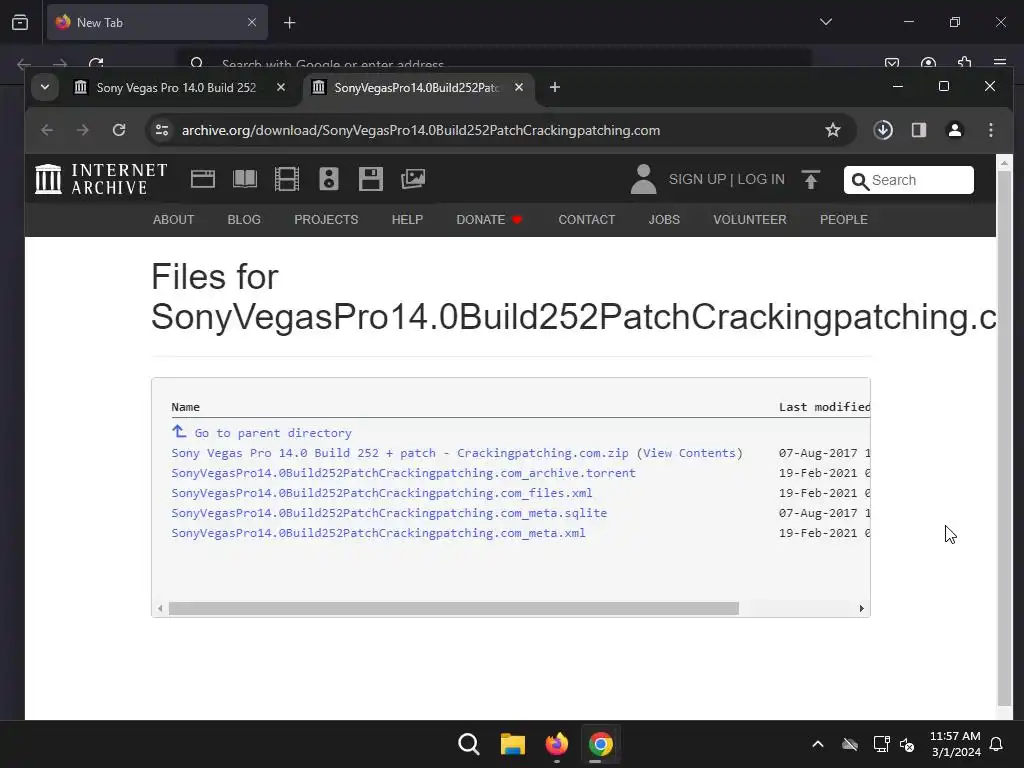Click the file listing horizontal scrollbar thumb
Viewport: 1024px width, 768px height.
(x=454, y=609)
